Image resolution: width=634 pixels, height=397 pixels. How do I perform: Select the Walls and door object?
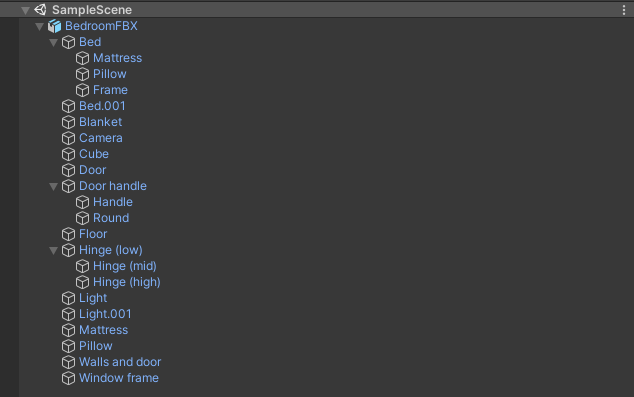pos(120,362)
